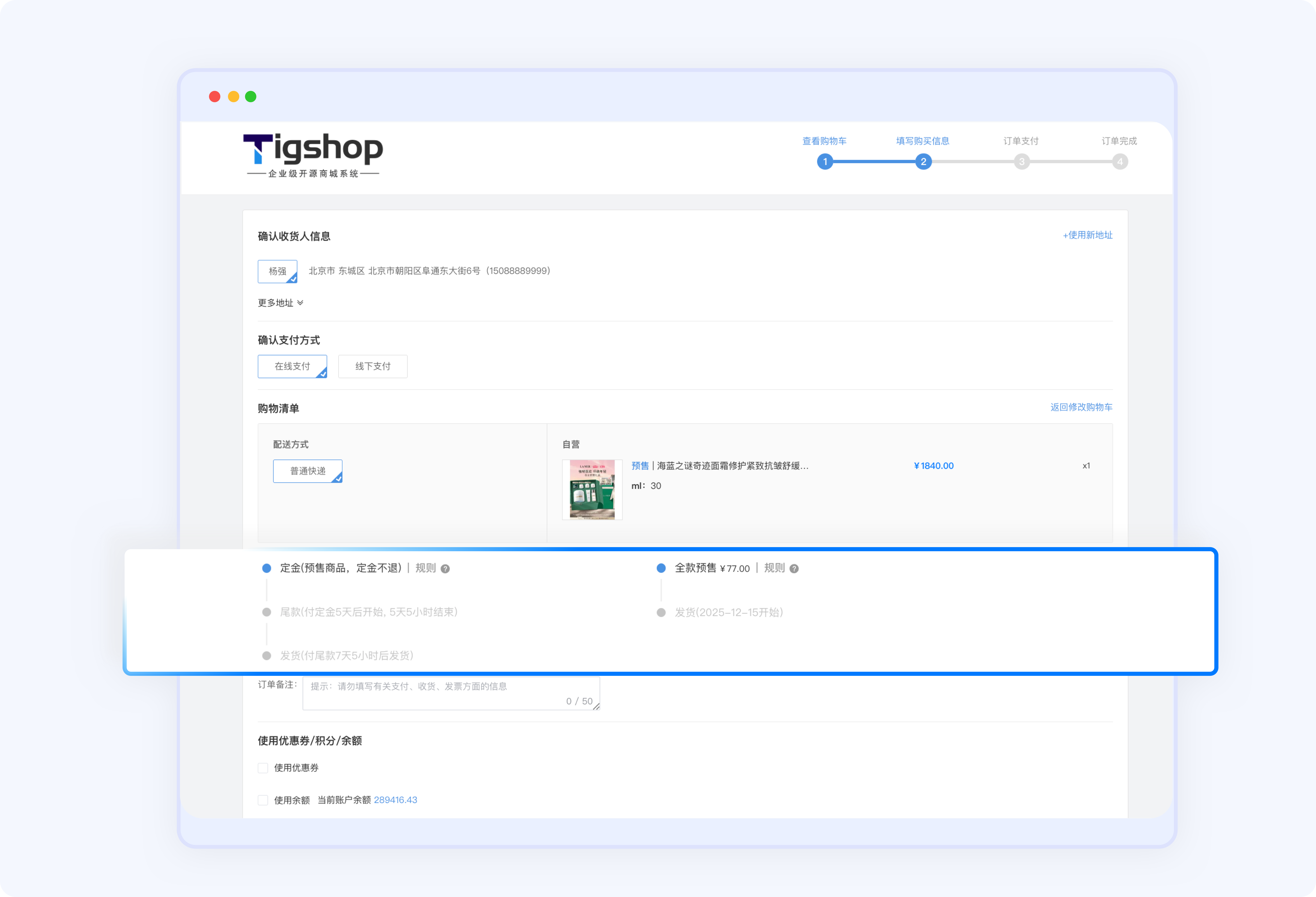This screenshot has width=1316, height=897.
Task: Choose 在线支付 payment method
Action: [x=292, y=366]
